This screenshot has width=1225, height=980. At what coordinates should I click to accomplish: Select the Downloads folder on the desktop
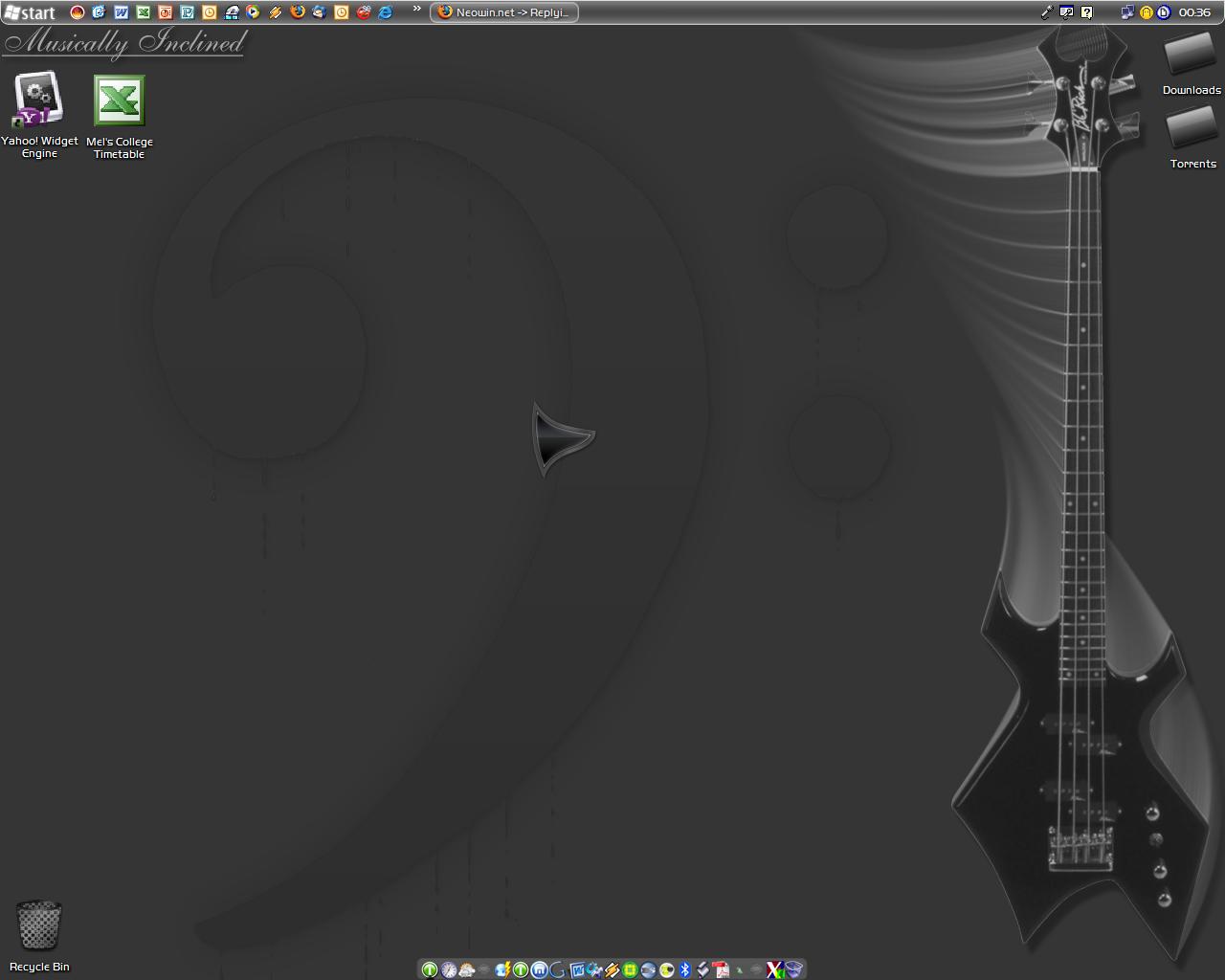pos(1192,64)
